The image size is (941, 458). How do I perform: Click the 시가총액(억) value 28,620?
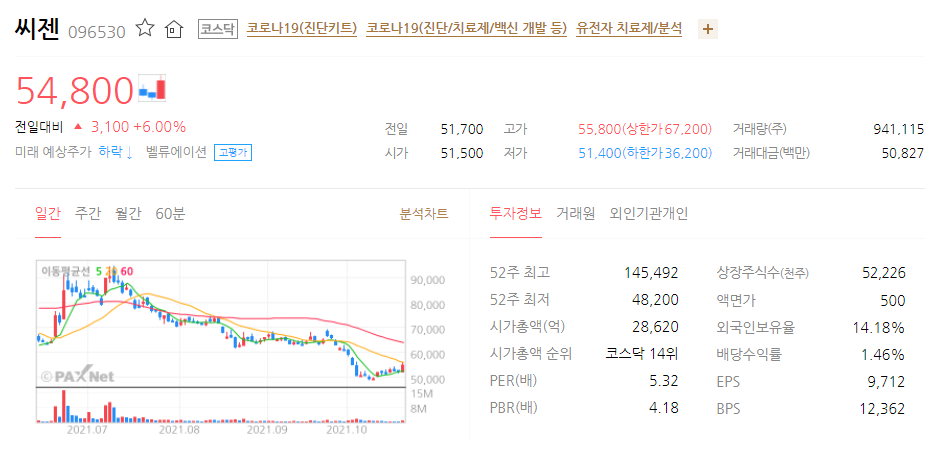pyautogui.click(x=655, y=327)
